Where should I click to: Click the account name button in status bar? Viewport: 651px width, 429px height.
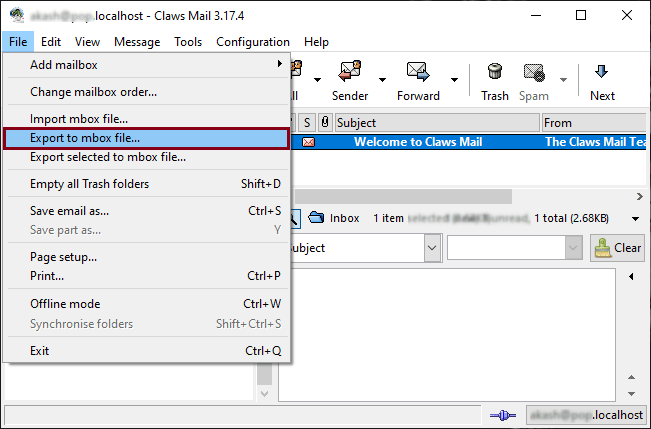tap(586, 415)
